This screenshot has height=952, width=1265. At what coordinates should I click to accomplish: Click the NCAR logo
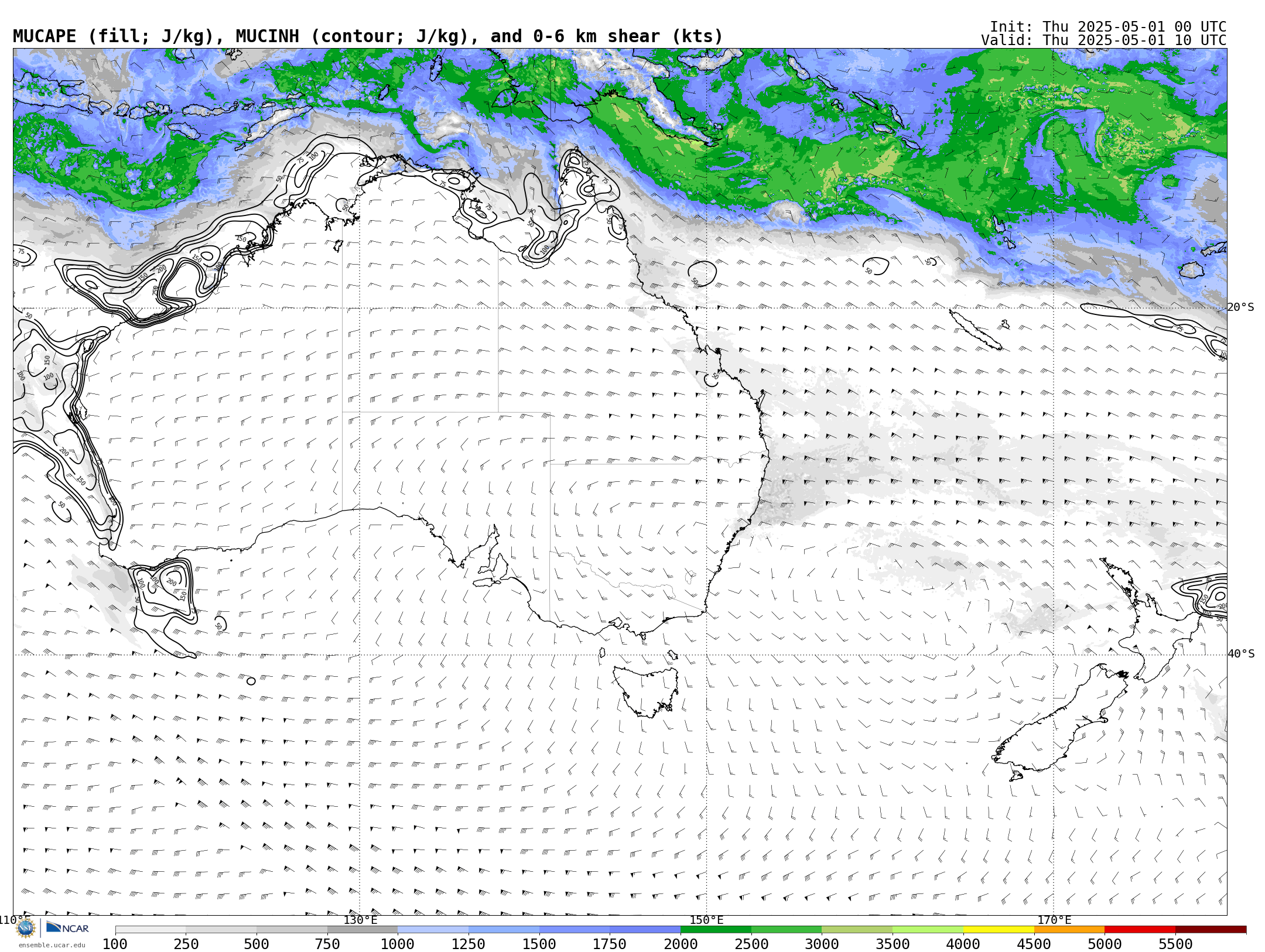(67, 928)
